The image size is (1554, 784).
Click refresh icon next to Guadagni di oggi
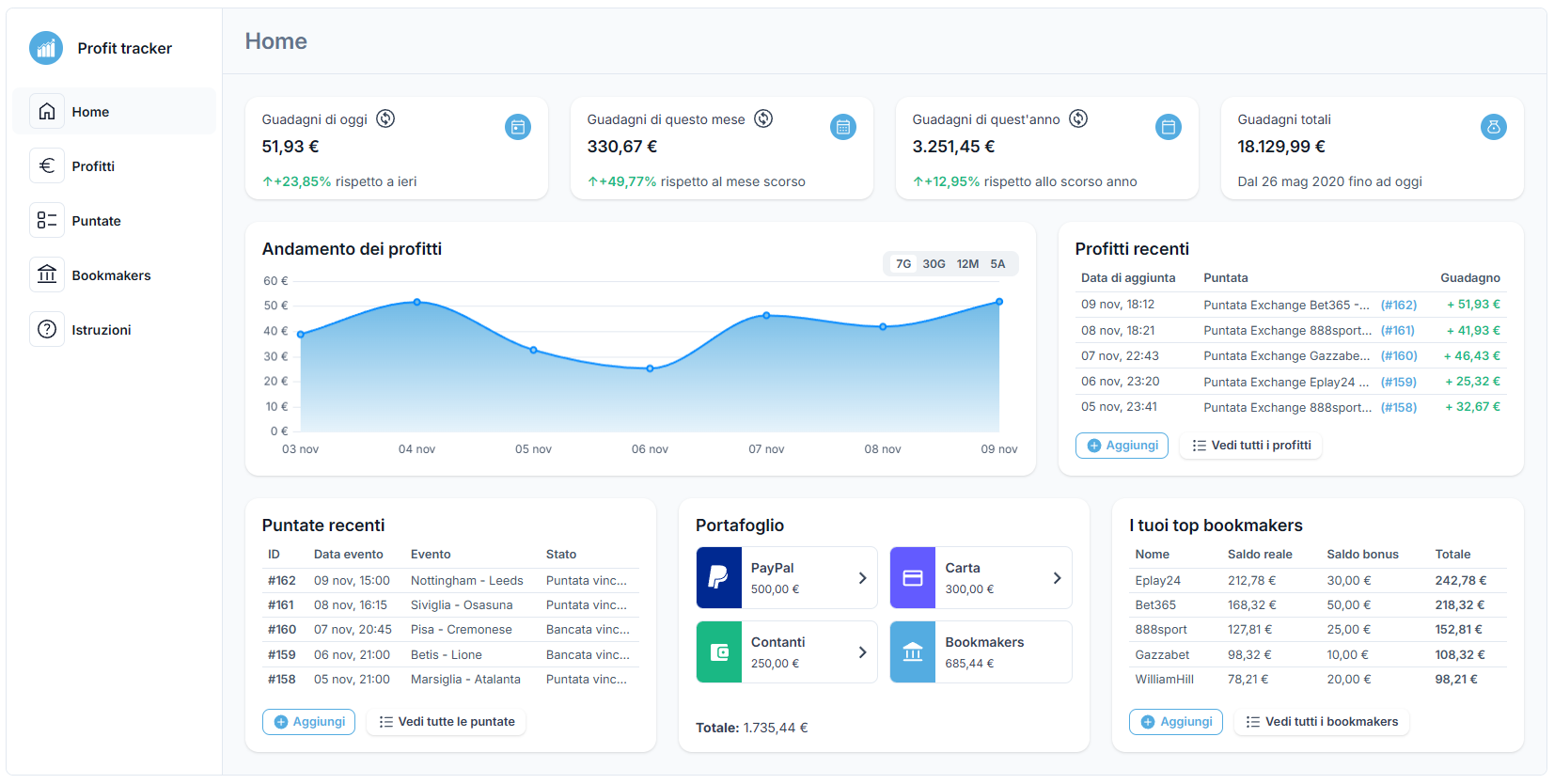coord(385,118)
